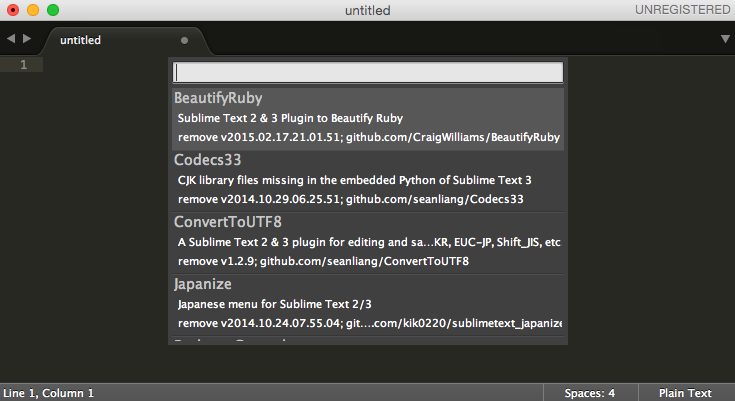Focus the package search input field

pos(368,73)
